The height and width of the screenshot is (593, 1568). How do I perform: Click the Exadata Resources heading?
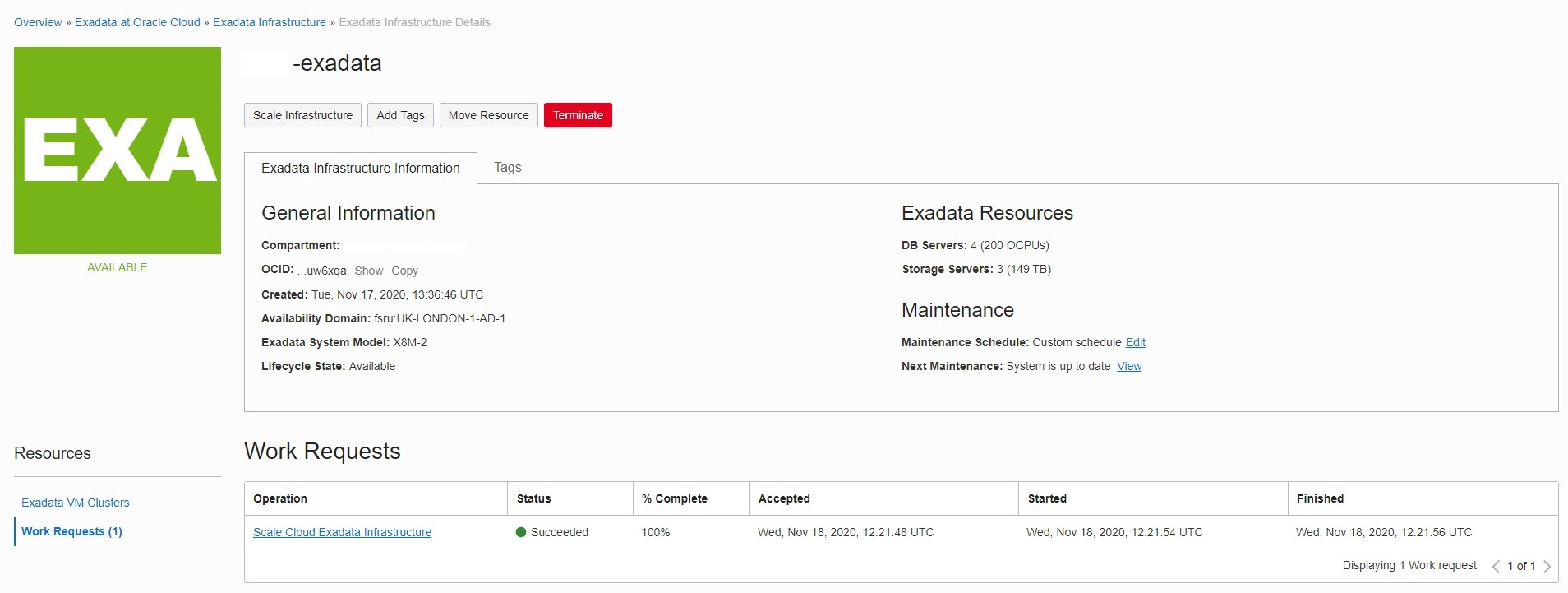(x=987, y=213)
